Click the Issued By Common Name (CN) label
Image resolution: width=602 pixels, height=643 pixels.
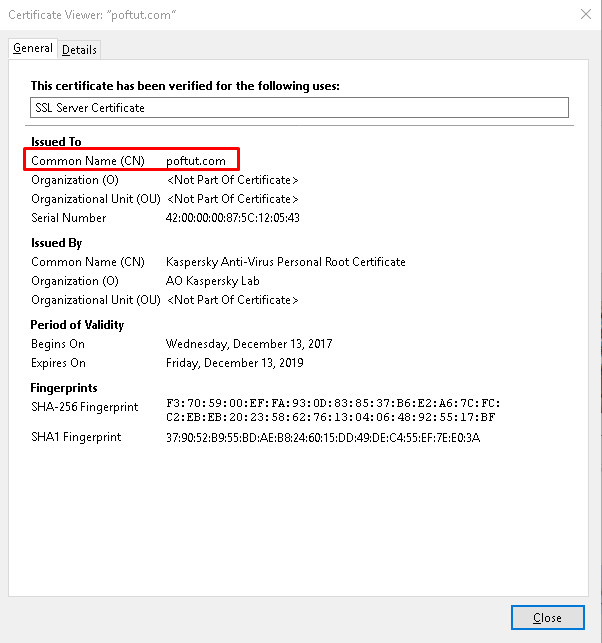click(88, 262)
